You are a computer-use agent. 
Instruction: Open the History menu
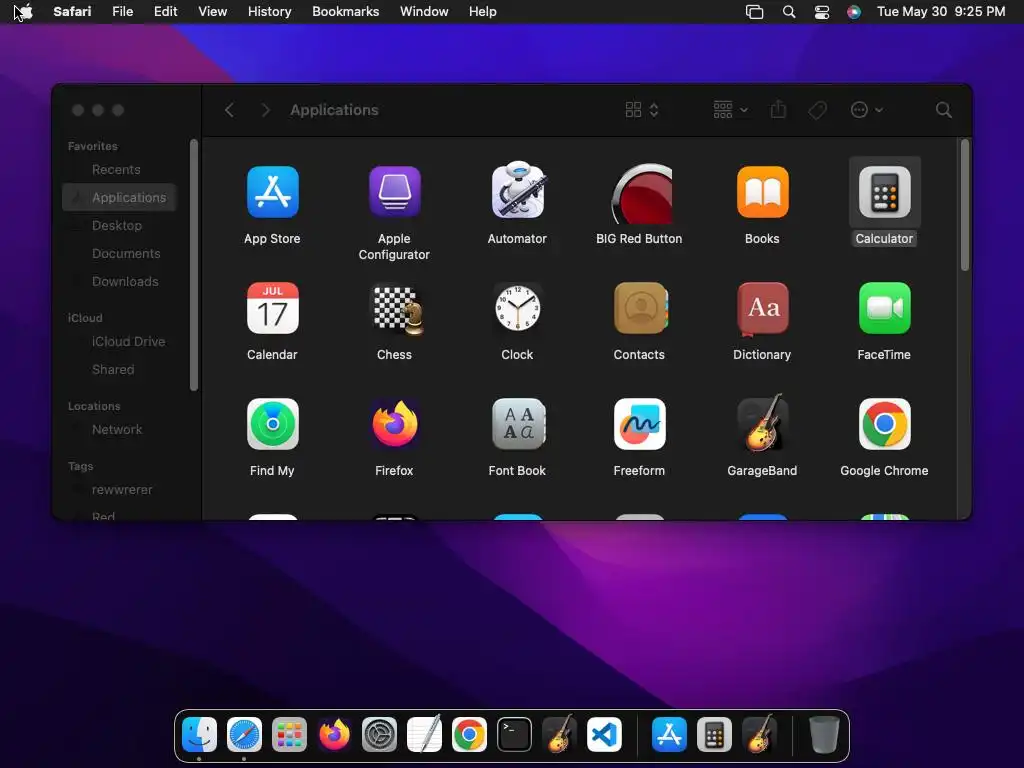tap(269, 11)
